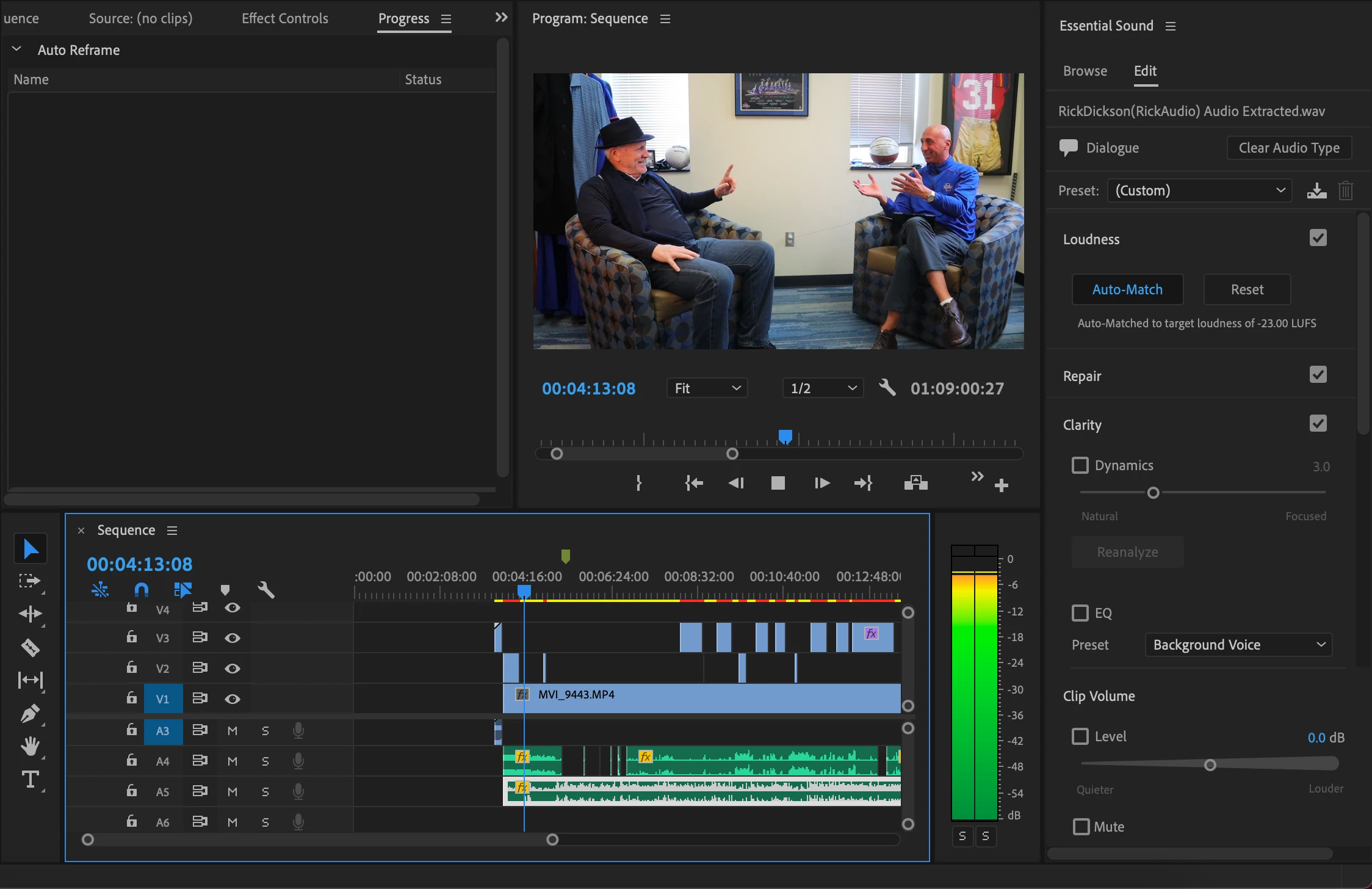Select the Hand tool
Image resolution: width=1372 pixels, height=889 pixels.
point(30,746)
